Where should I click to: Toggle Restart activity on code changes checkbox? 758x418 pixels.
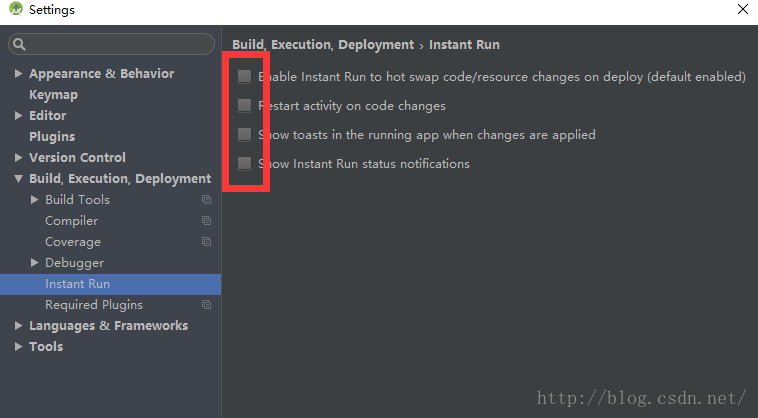pyautogui.click(x=244, y=105)
